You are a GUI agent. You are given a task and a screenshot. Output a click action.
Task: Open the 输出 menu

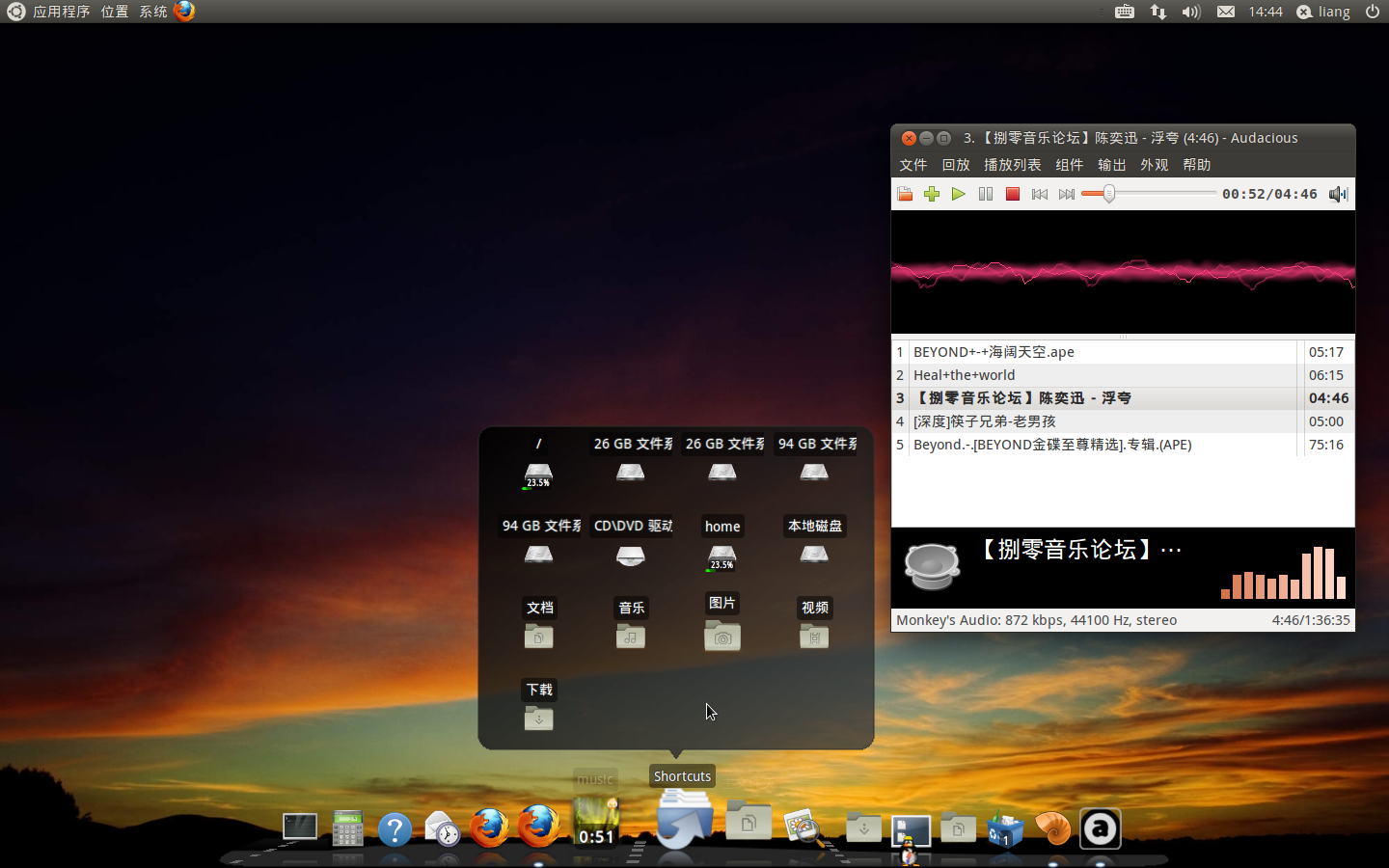pos(1112,165)
